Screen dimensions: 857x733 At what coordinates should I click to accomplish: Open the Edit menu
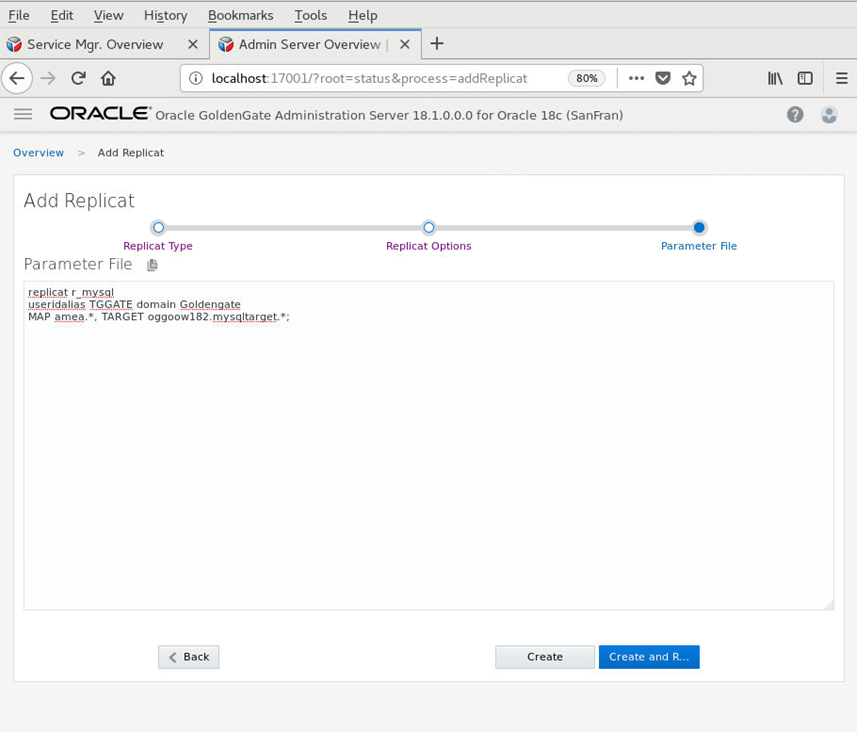pyautogui.click(x=62, y=15)
